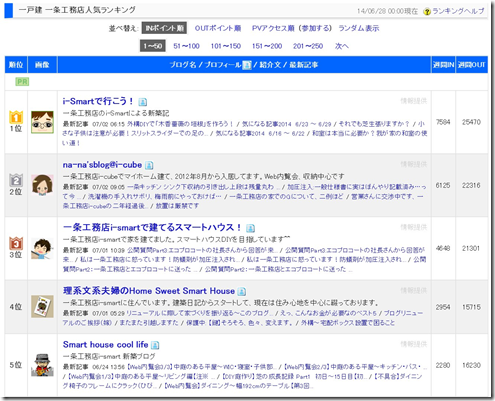Sort by PVアクセス順
Image resolution: width=495 pixels, height=401 pixels.
(x=273, y=28)
